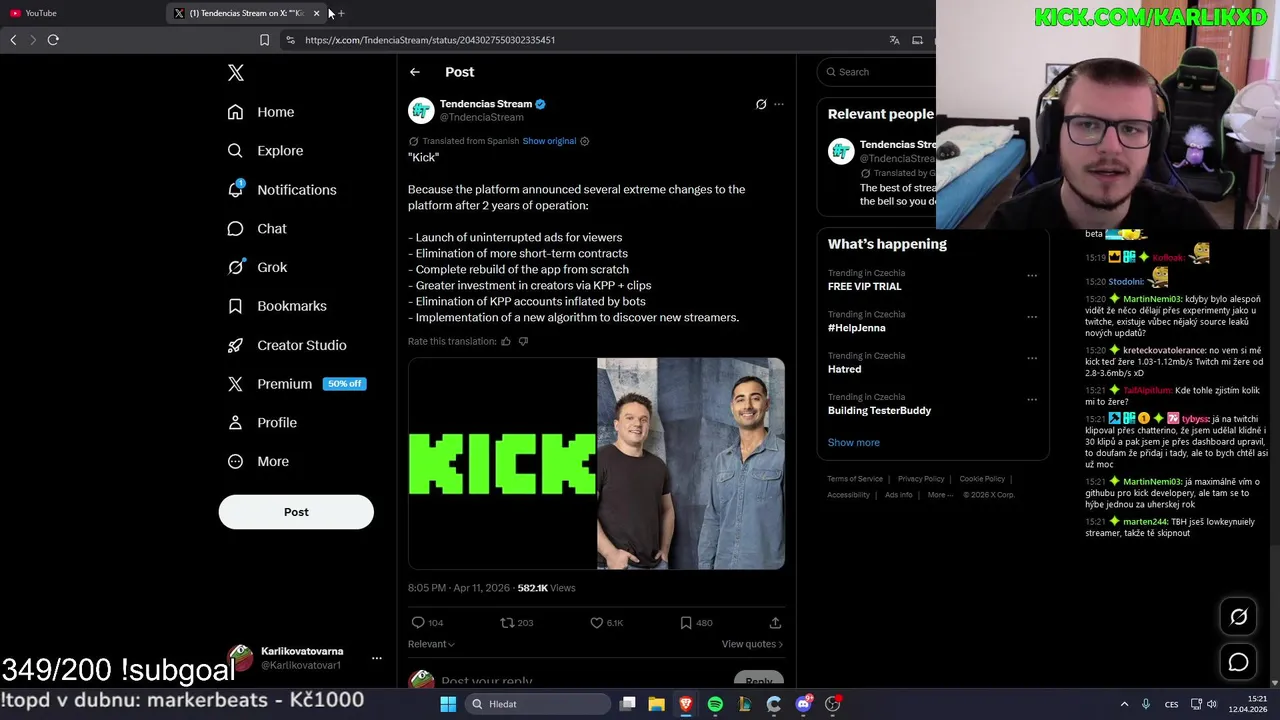The height and width of the screenshot is (720, 1280).
Task: Open the photo of two men
Action: coord(691,463)
